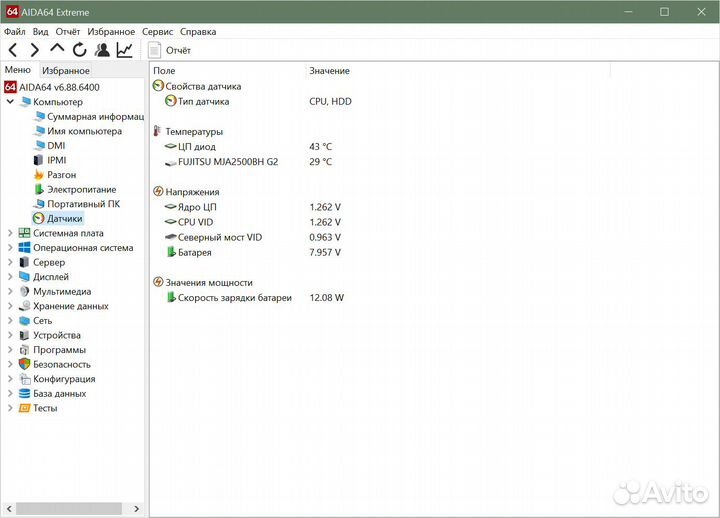The image size is (720, 518).
Task: Open Электропитание tree item
Action: pos(81,189)
